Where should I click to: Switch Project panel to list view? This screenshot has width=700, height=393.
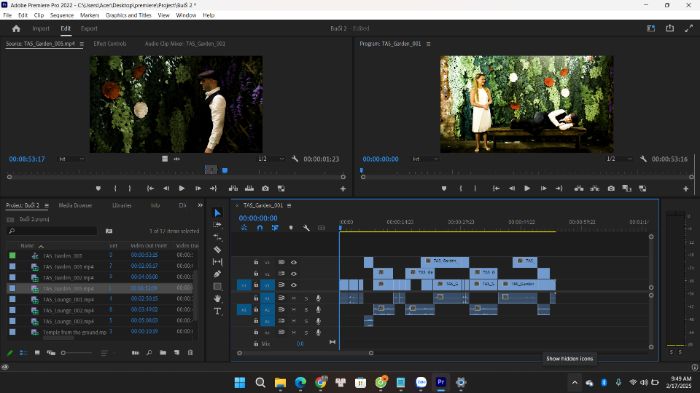tap(23, 353)
